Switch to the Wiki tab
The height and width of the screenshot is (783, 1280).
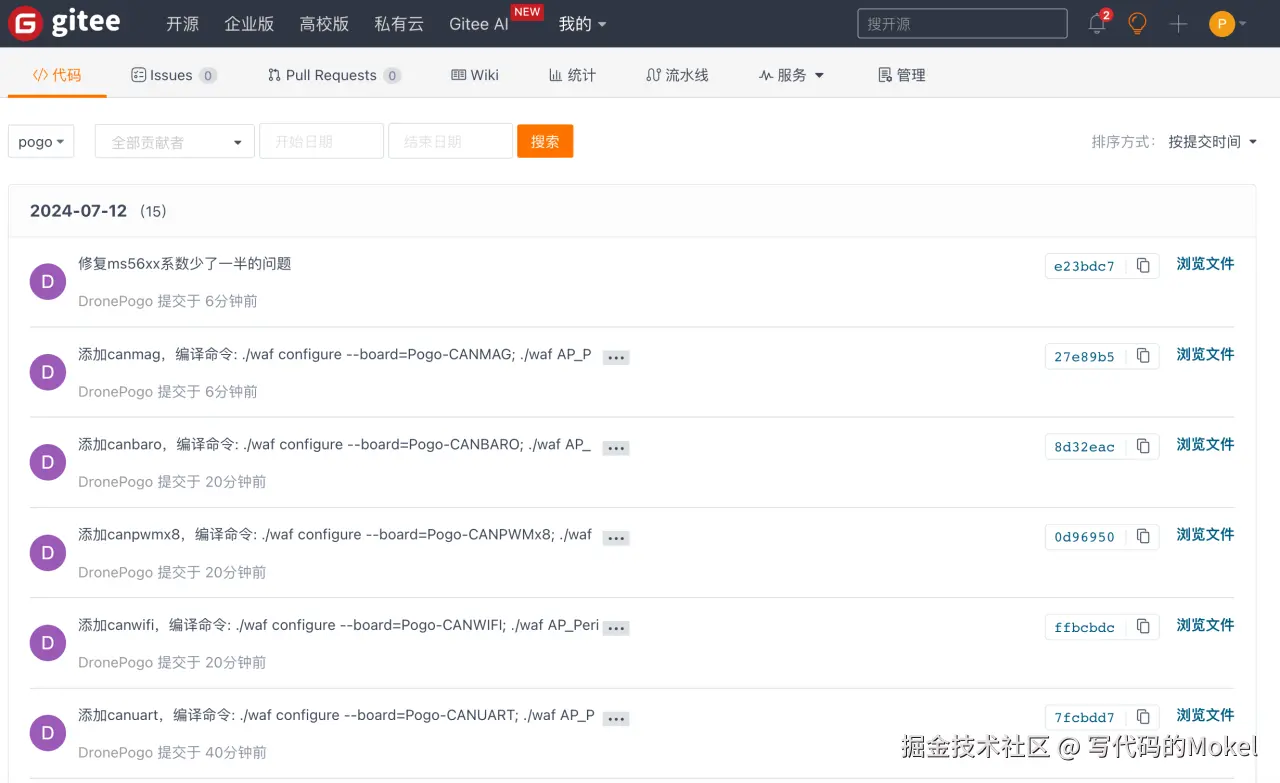[475, 75]
